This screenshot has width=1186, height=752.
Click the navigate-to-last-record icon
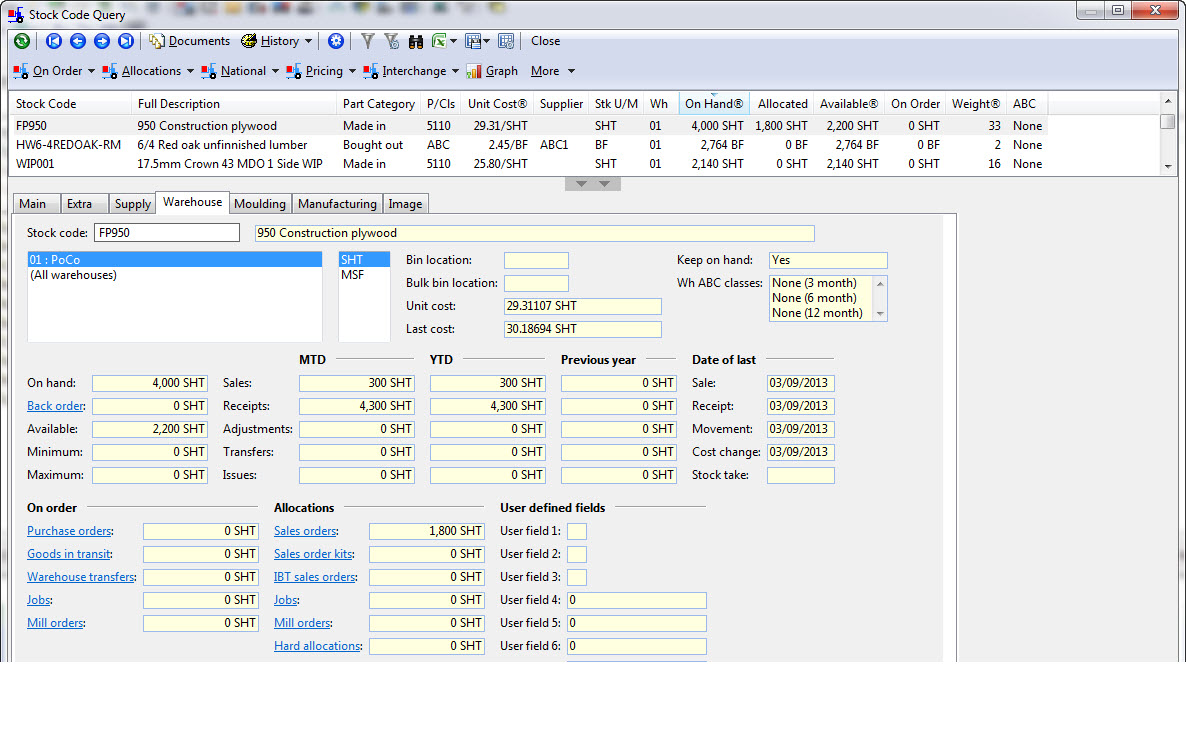(x=125, y=41)
